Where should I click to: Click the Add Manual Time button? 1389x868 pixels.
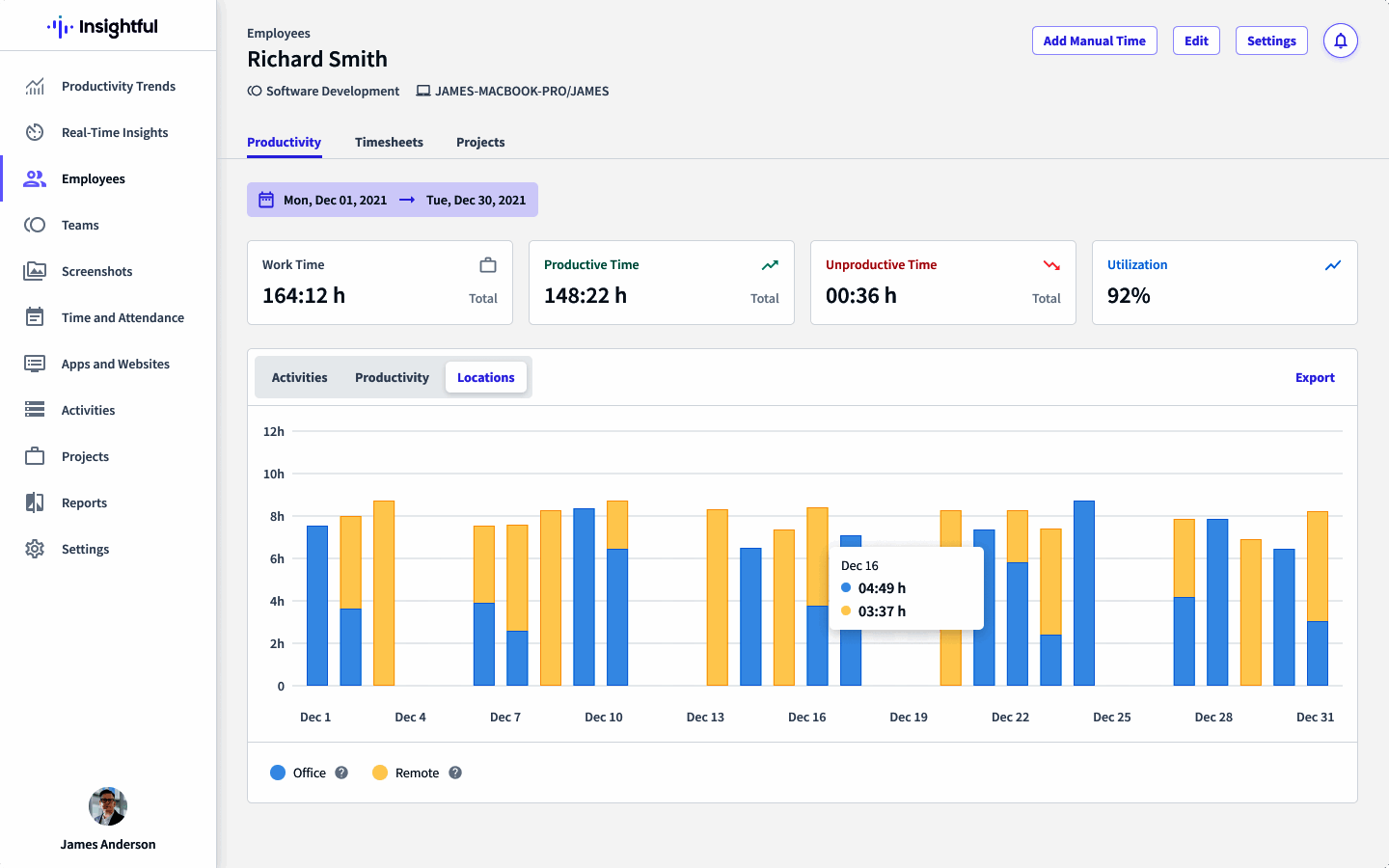click(x=1094, y=41)
